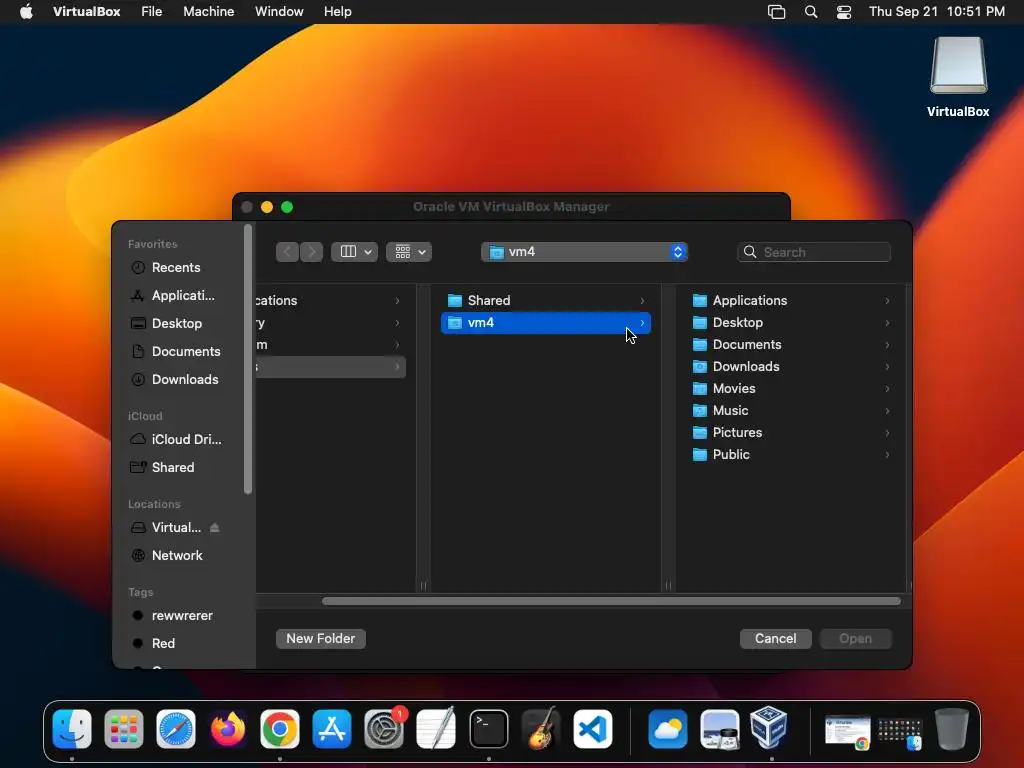Image resolution: width=1024 pixels, height=768 pixels.
Task: Open TextEdit from the Dock
Action: 436,729
